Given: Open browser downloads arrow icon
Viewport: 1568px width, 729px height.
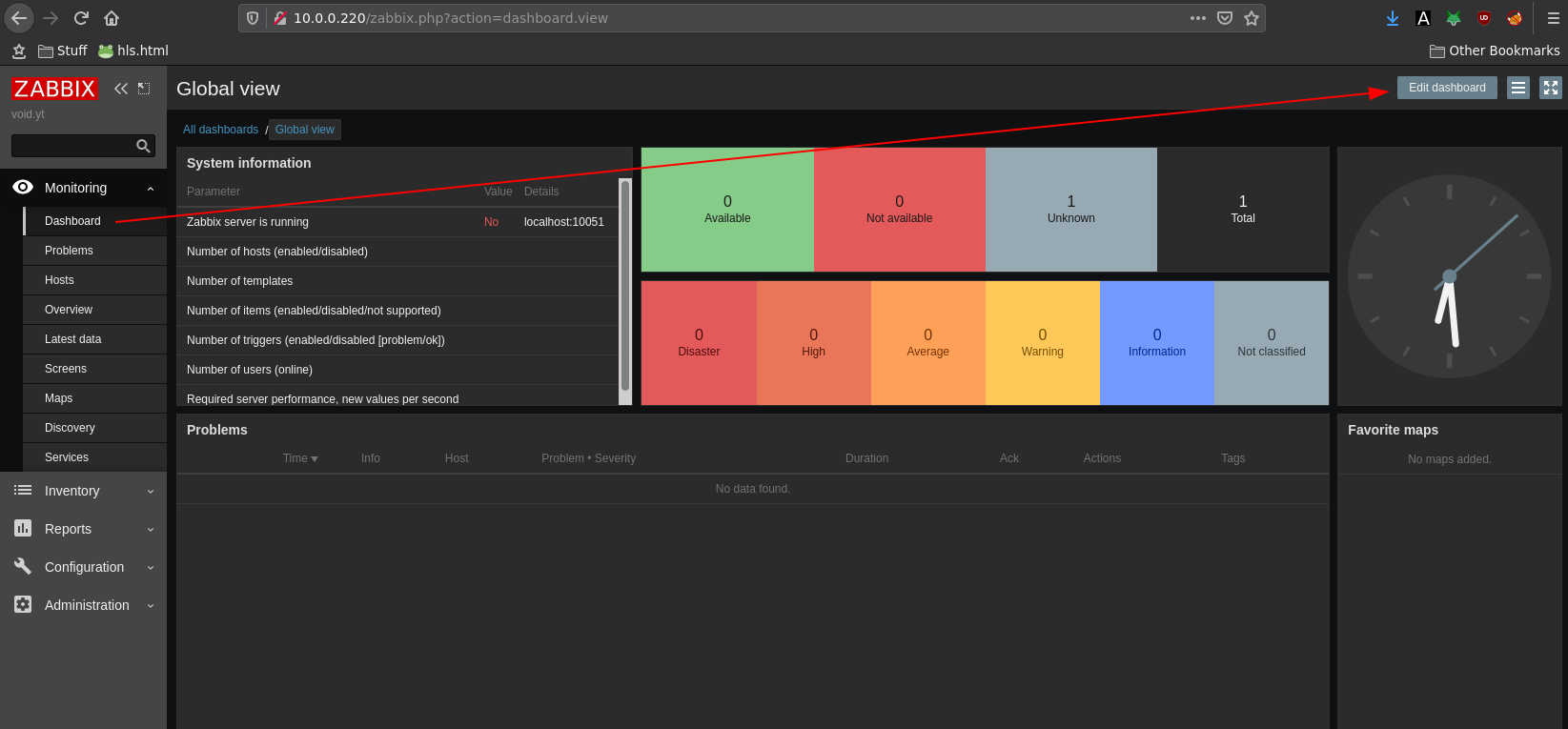Looking at the screenshot, I should click(x=1393, y=18).
